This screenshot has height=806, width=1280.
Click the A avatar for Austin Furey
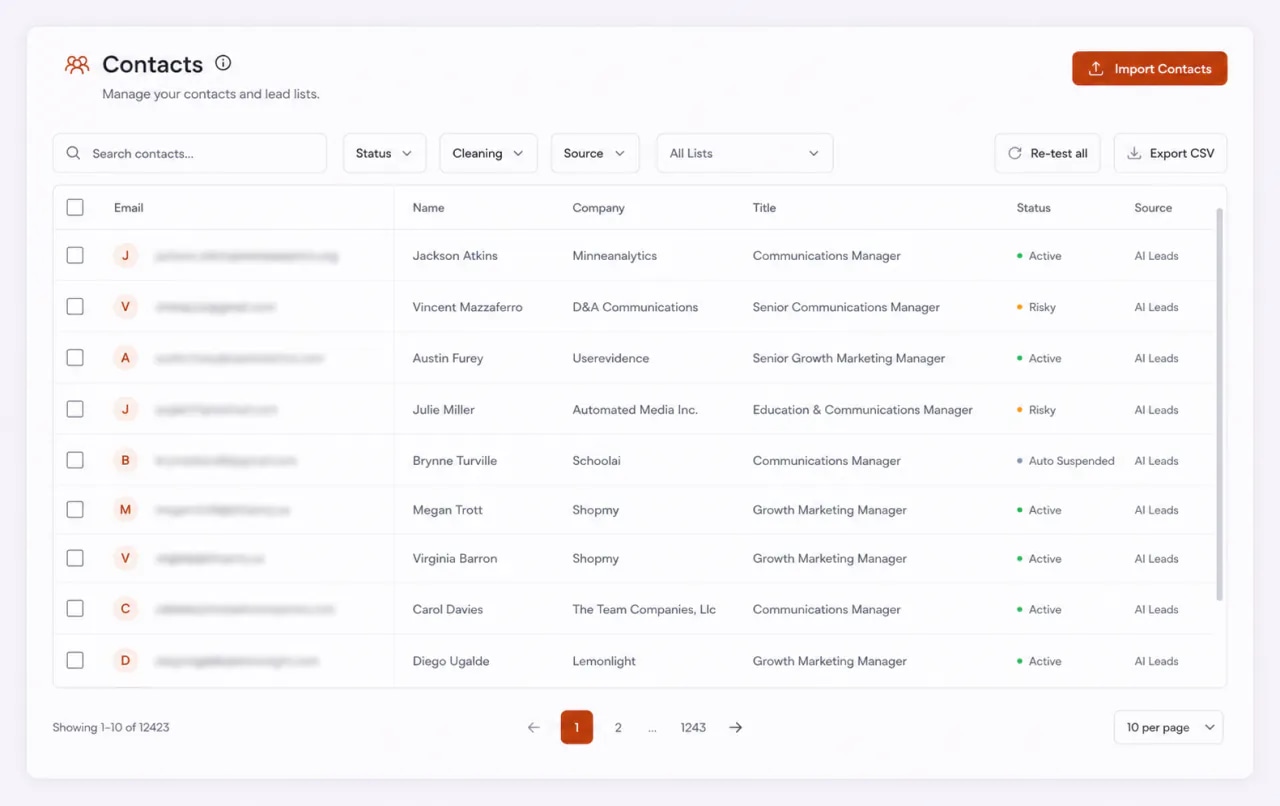click(x=125, y=357)
